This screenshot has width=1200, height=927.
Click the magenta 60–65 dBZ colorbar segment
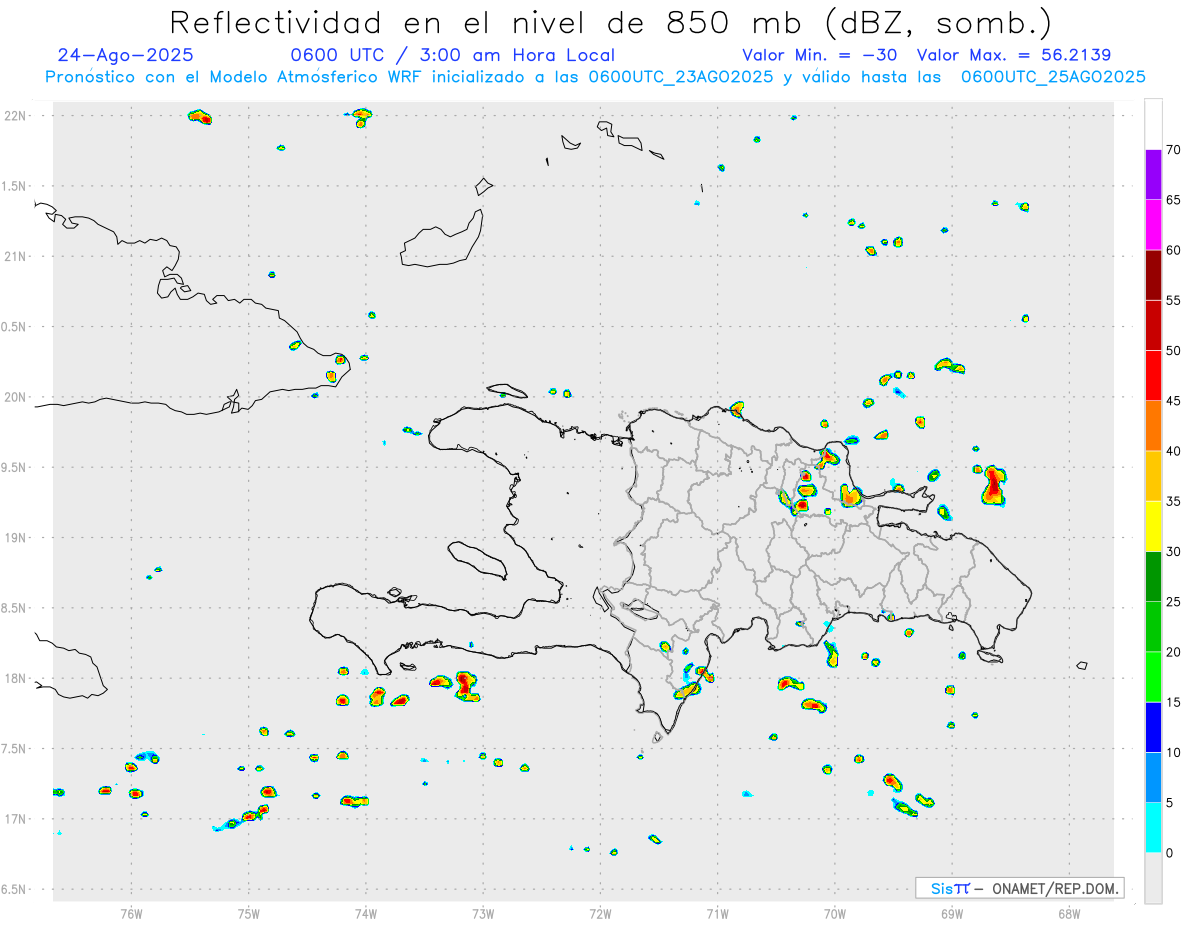click(x=1153, y=224)
